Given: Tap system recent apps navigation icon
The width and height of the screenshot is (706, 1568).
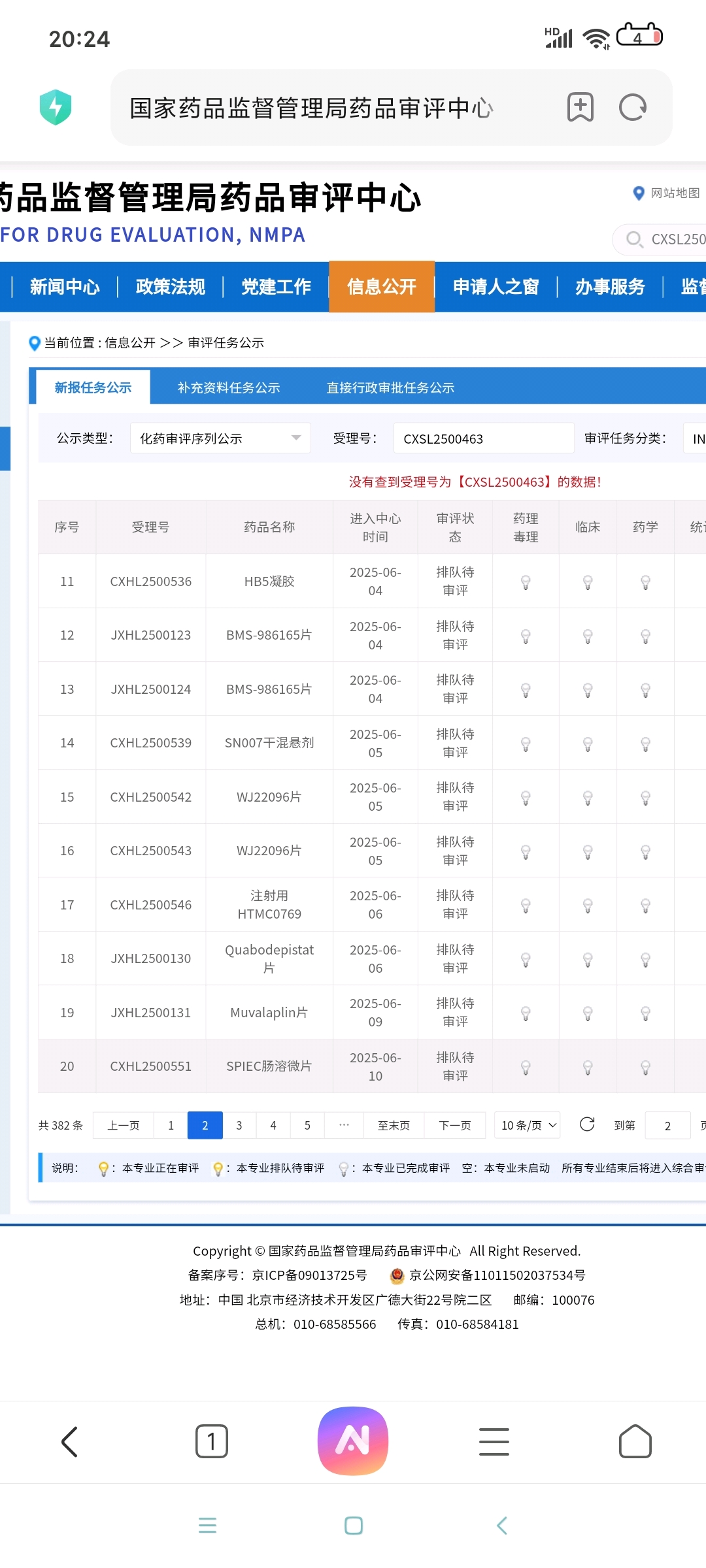Looking at the screenshot, I should 207,1525.
